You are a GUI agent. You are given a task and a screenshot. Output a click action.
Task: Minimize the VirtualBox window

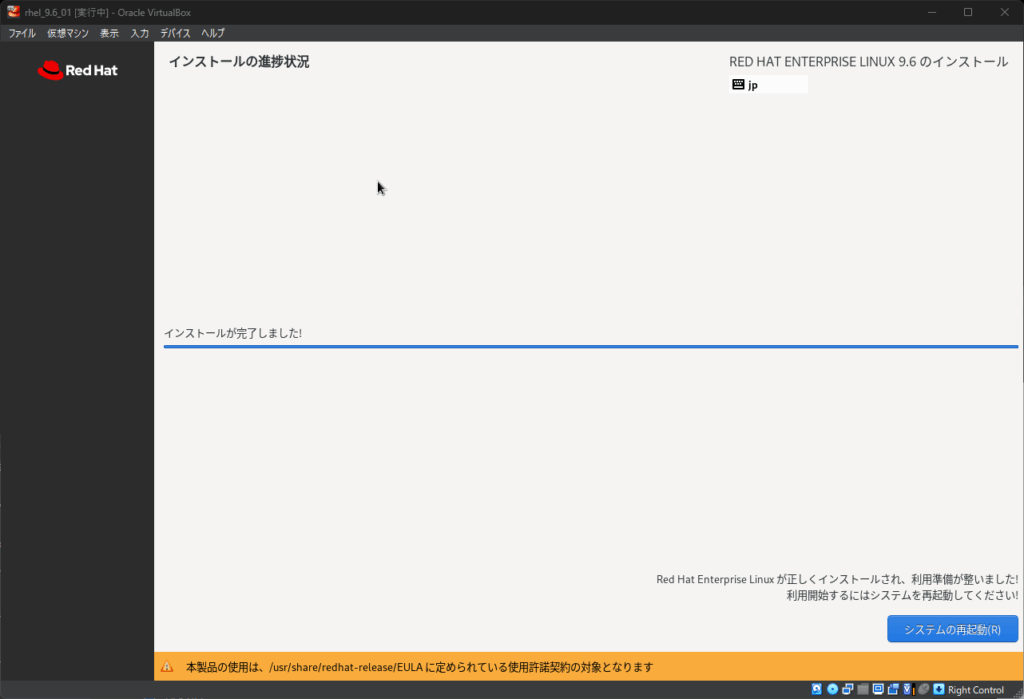coord(932,12)
